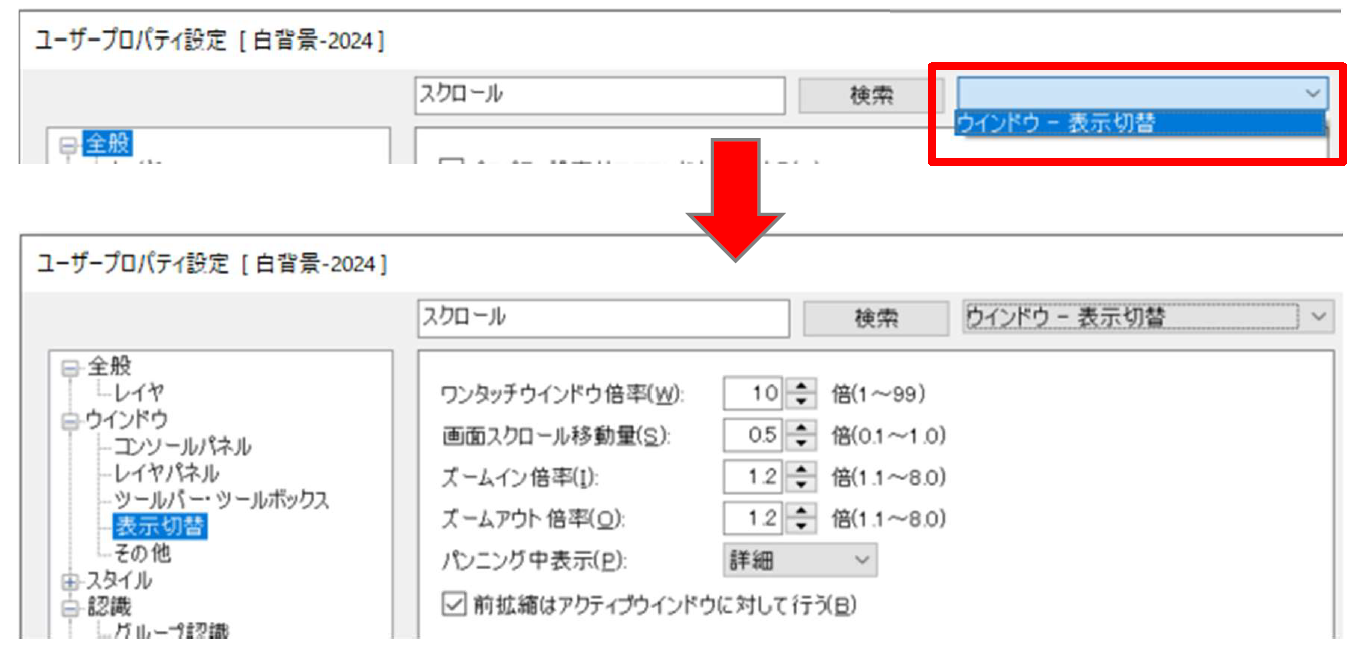This screenshot has height=650, width=1359.
Task: Select その他 in the tree
Action: (x=142, y=552)
